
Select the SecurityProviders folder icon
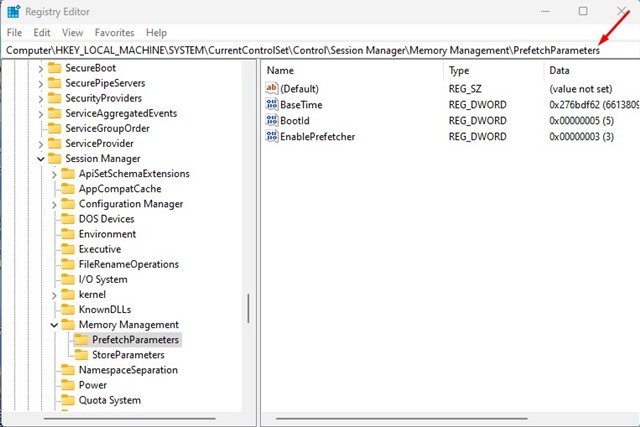point(54,98)
